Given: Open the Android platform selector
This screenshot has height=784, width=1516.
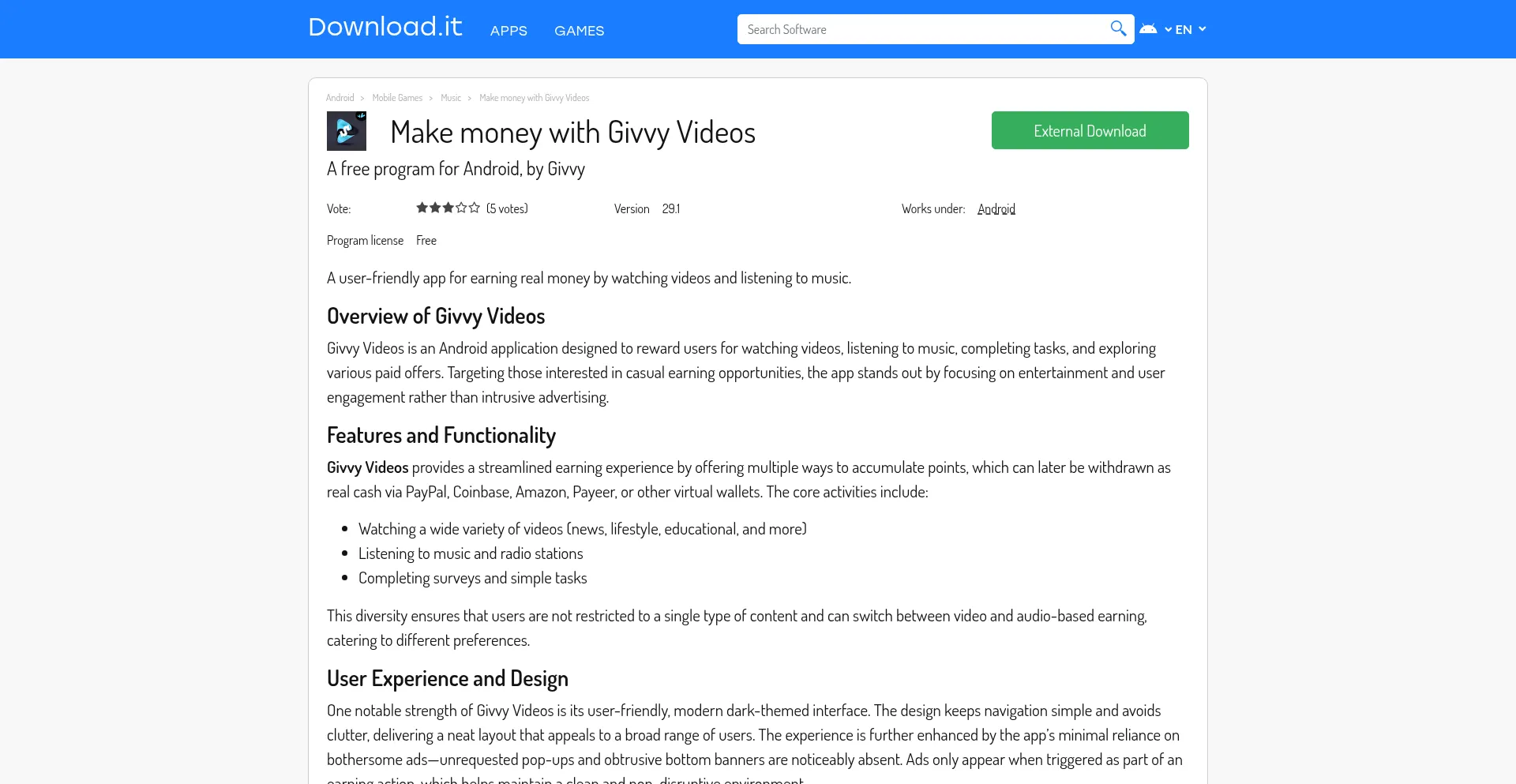Looking at the screenshot, I should [x=1155, y=29].
